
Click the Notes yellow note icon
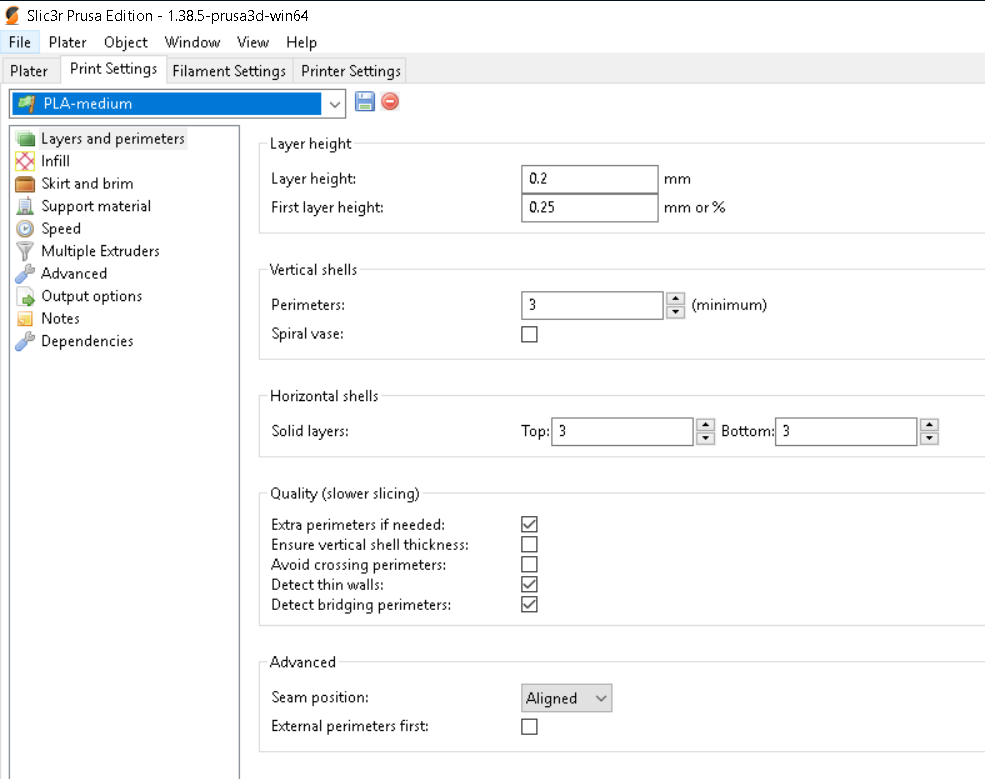(x=25, y=319)
